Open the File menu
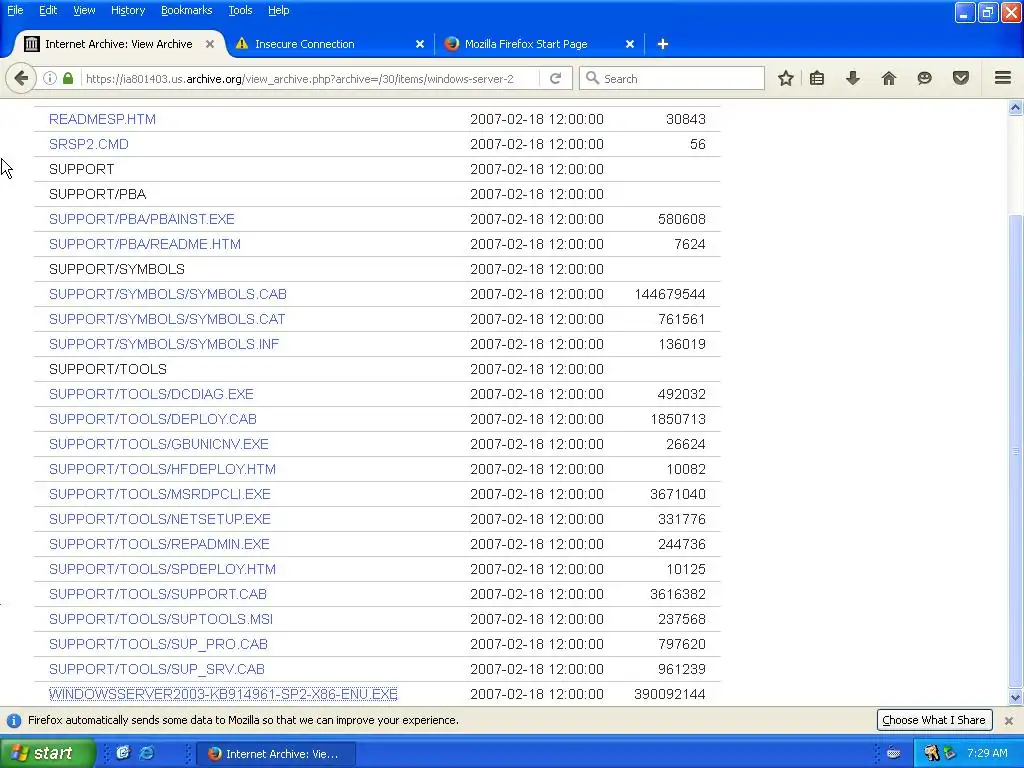The image size is (1024, 768). (15, 10)
